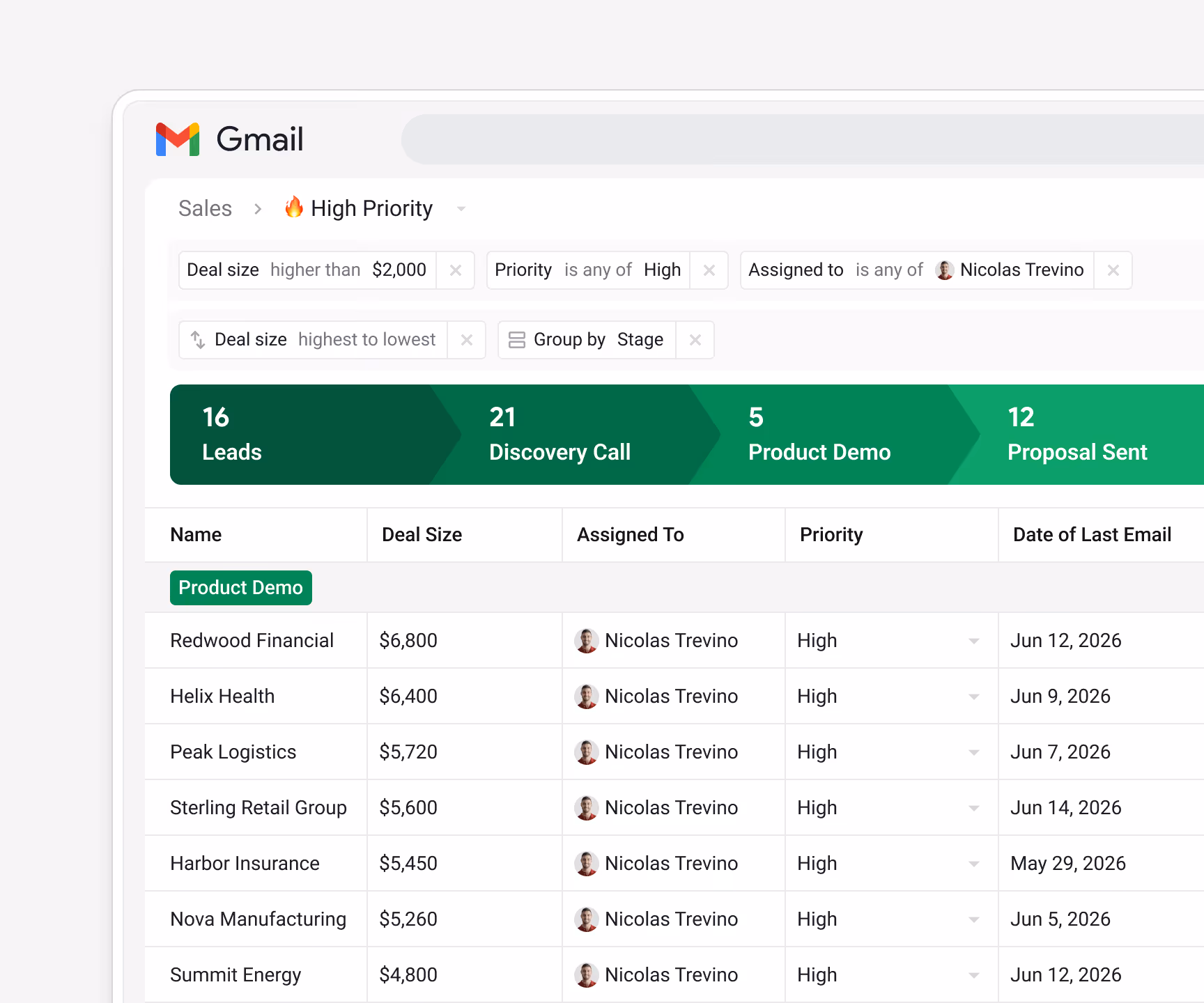Viewport: 1204px width, 1003px height.
Task: Remove the Group by Stage grouping
Action: click(695, 340)
